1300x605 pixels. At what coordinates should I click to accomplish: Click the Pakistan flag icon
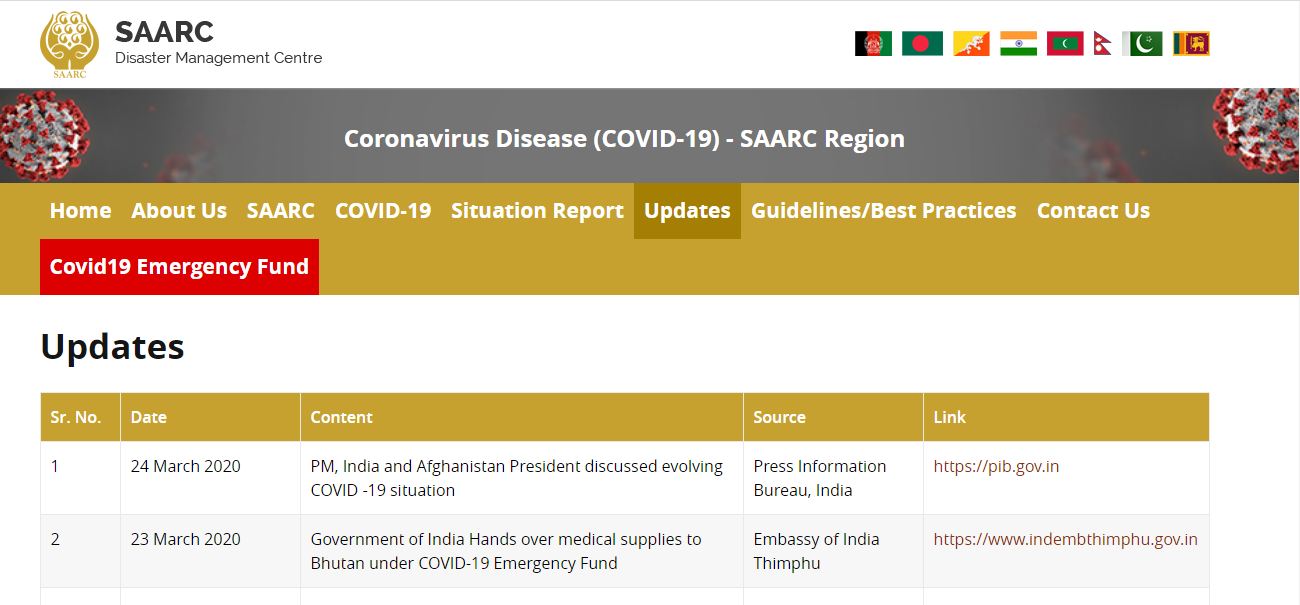[x=1142, y=43]
